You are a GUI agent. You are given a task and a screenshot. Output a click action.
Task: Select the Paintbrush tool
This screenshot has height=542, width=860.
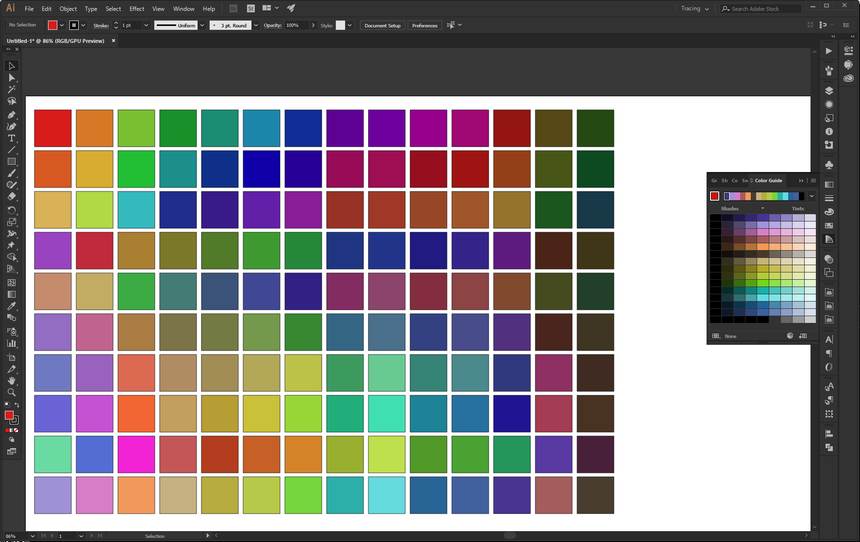(x=12, y=173)
